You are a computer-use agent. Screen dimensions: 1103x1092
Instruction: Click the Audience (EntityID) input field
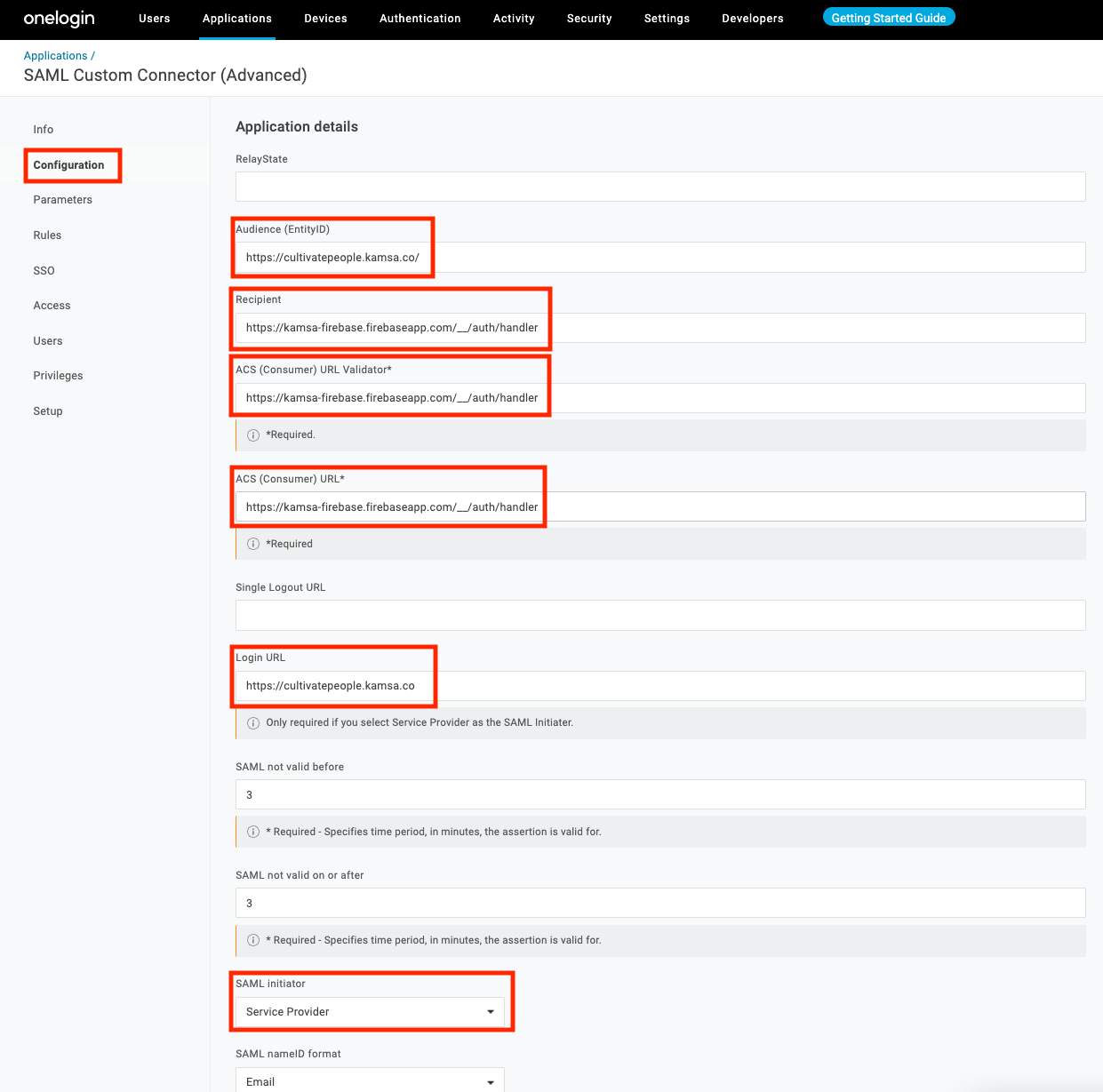[x=660, y=258]
